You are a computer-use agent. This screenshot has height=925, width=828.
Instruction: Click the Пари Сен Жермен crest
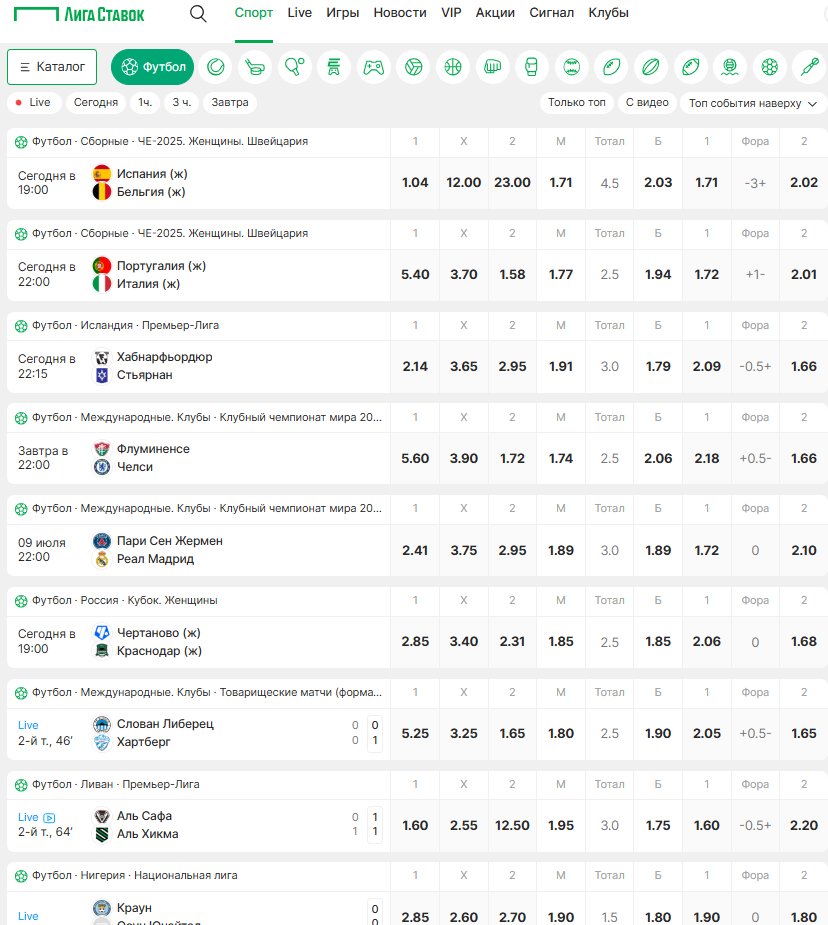(x=102, y=541)
